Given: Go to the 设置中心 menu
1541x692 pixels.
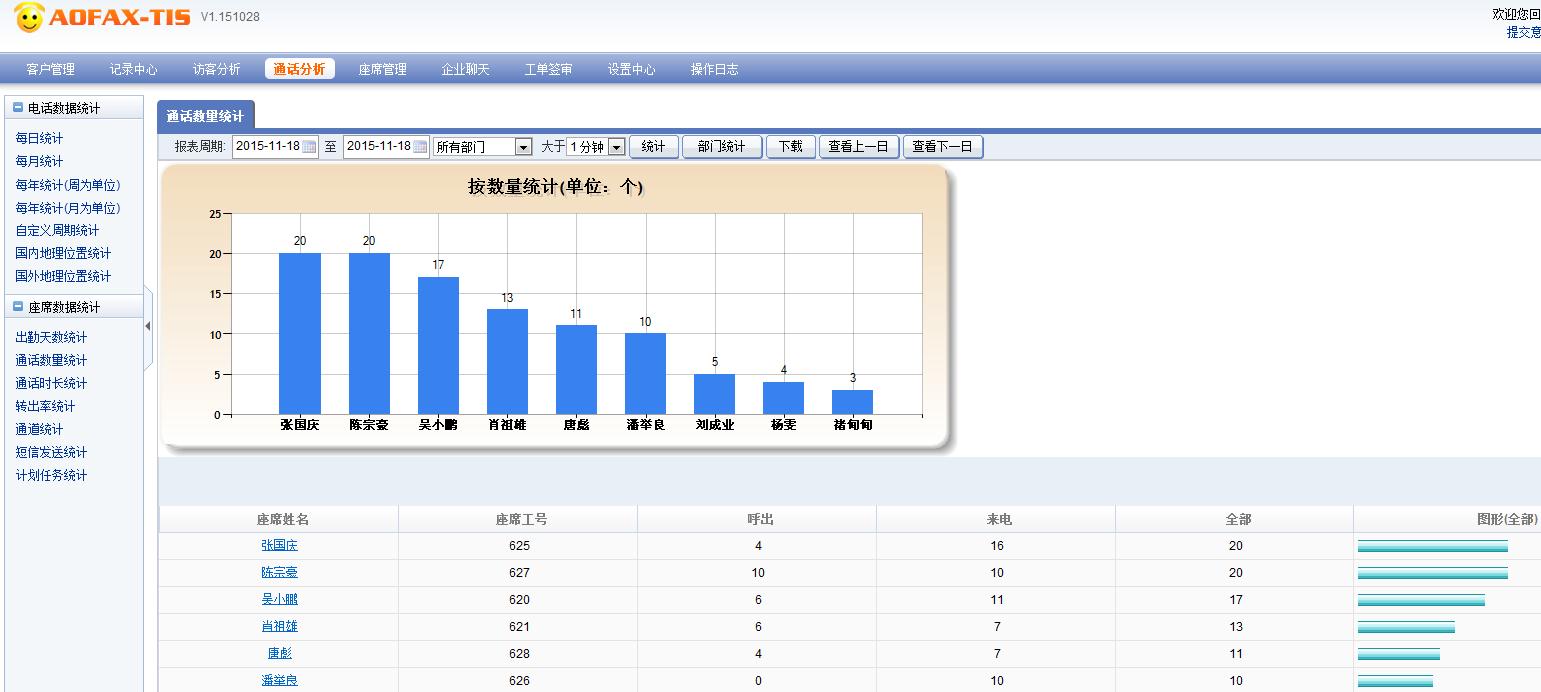Looking at the screenshot, I should tap(631, 69).
